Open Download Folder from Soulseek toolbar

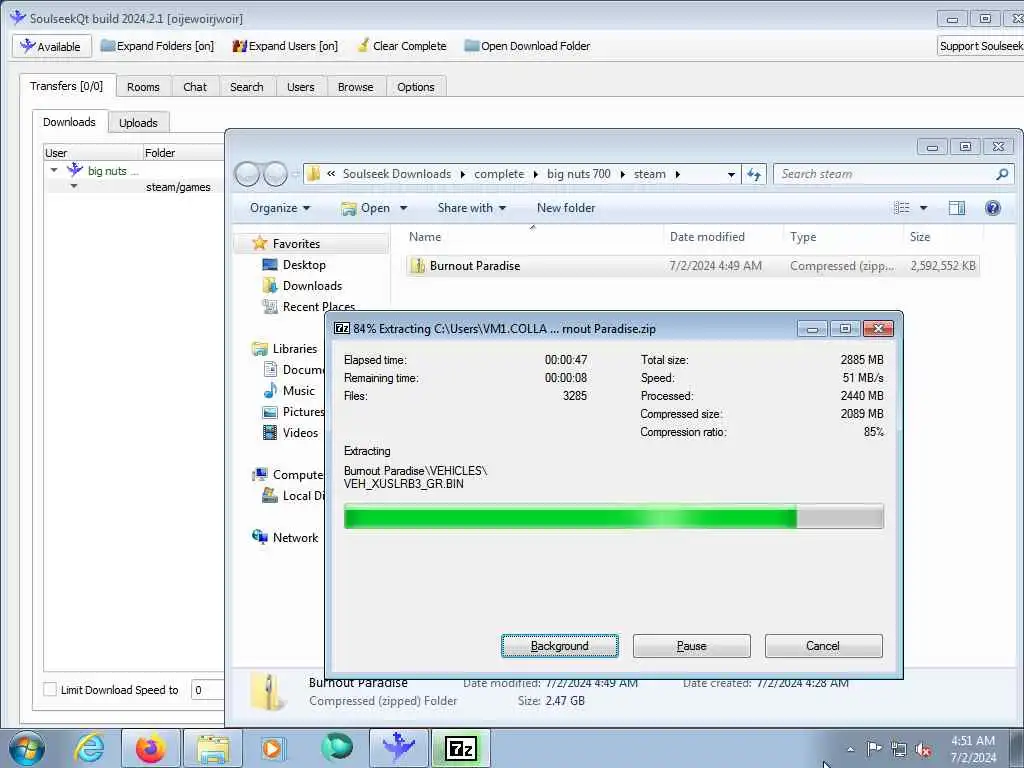coord(527,46)
